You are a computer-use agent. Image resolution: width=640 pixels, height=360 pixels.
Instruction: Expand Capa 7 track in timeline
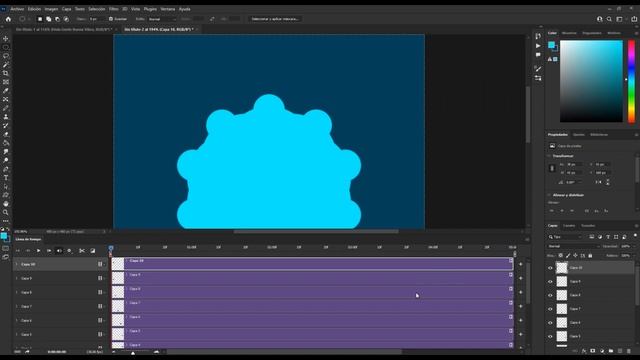pyautogui.click(x=17, y=306)
